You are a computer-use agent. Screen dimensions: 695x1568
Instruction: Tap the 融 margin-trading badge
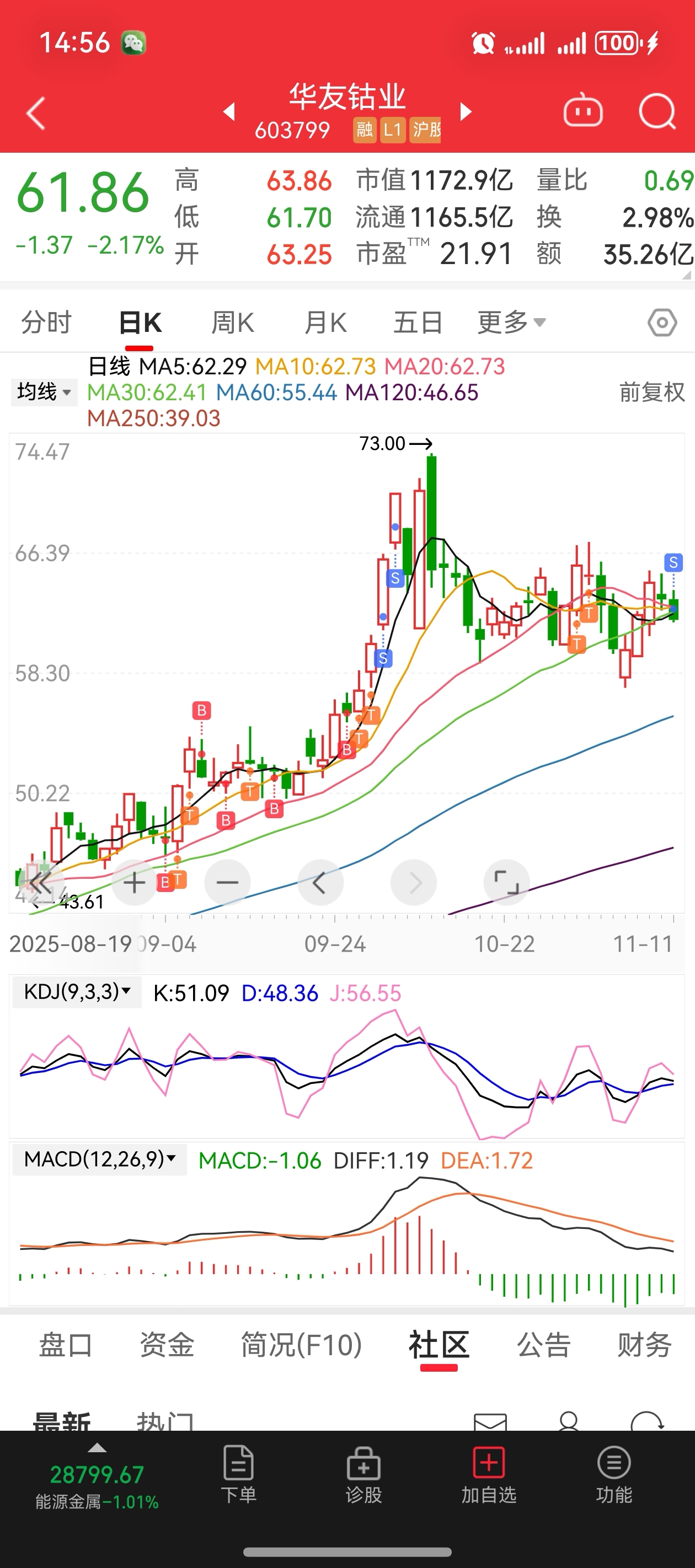tap(364, 130)
